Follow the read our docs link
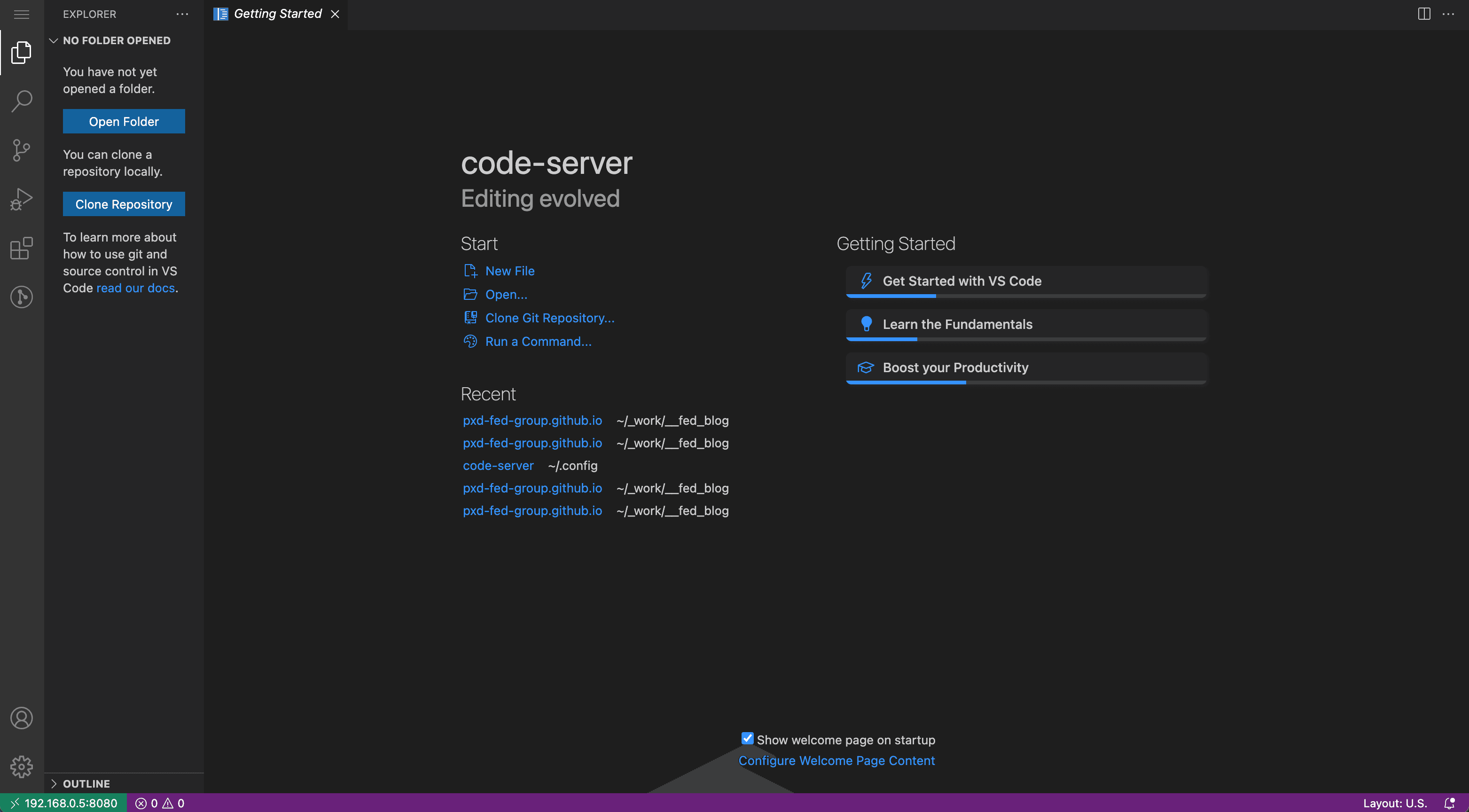This screenshot has width=1469, height=812. point(136,288)
